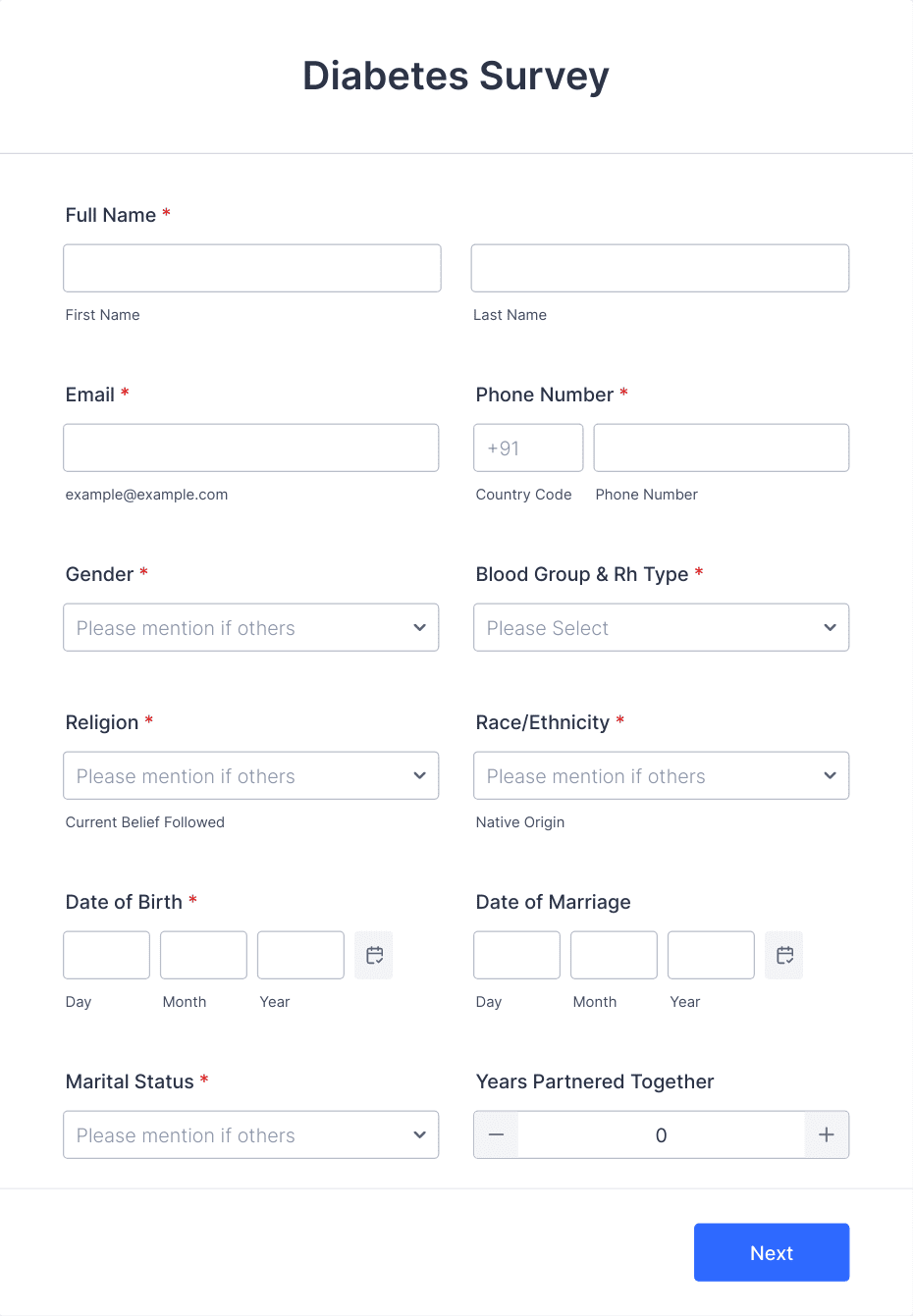
Task: Click the Phone Number input field
Action: click(x=721, y=447)
